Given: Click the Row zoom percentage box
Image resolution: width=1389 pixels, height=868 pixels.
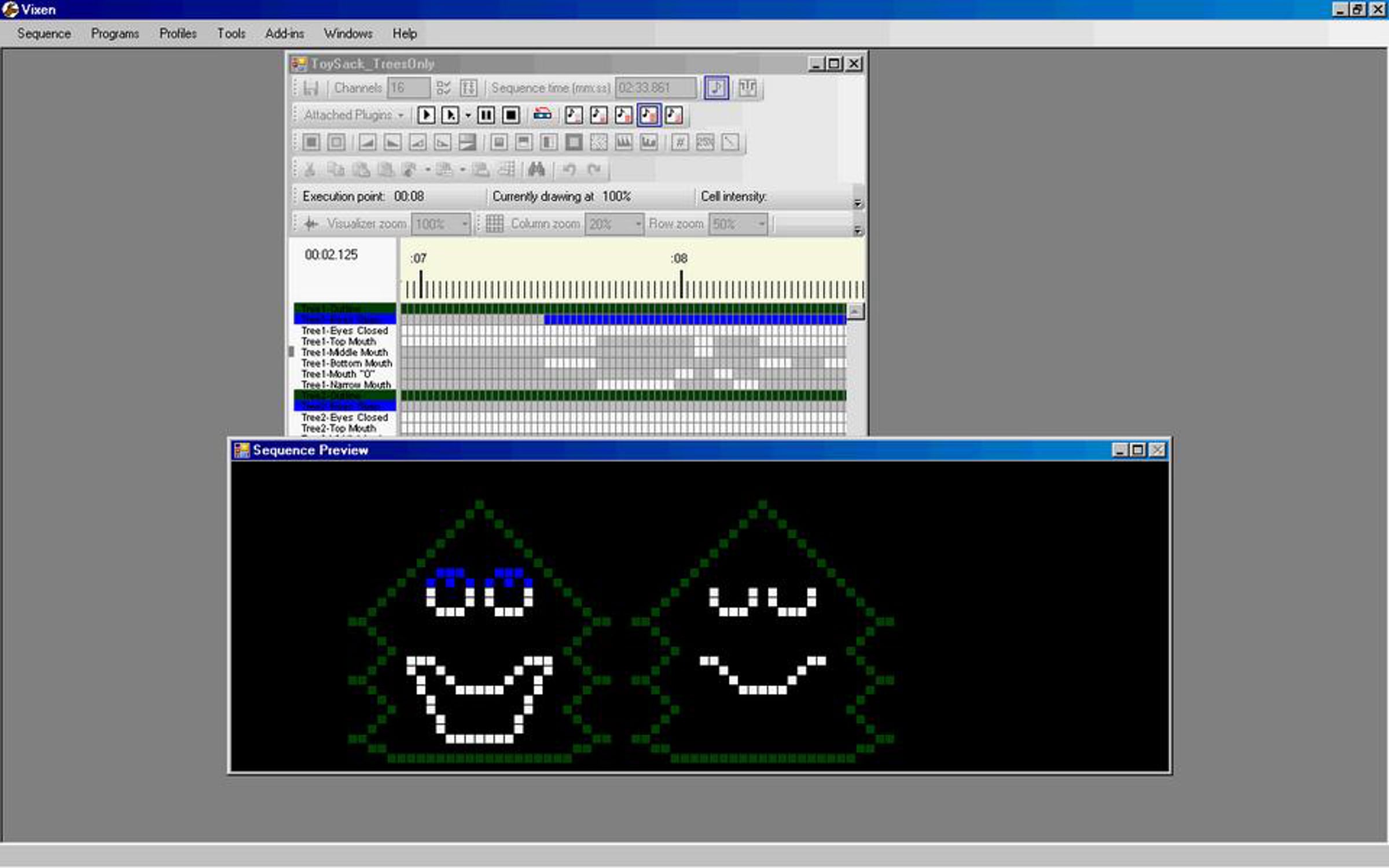Looking at the screenshot, I should coord(732,224).
